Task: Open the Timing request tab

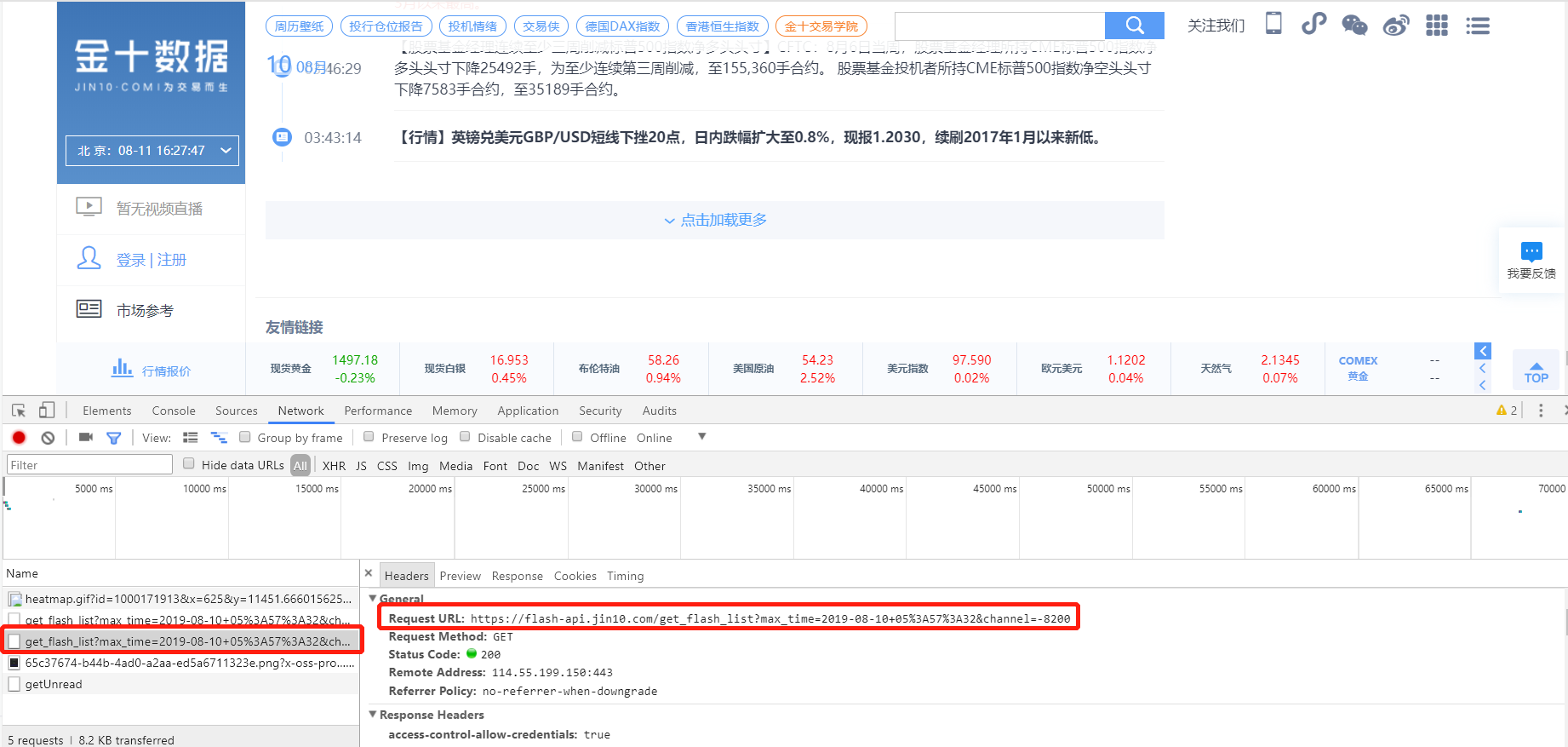Action: tap(626, 576)
